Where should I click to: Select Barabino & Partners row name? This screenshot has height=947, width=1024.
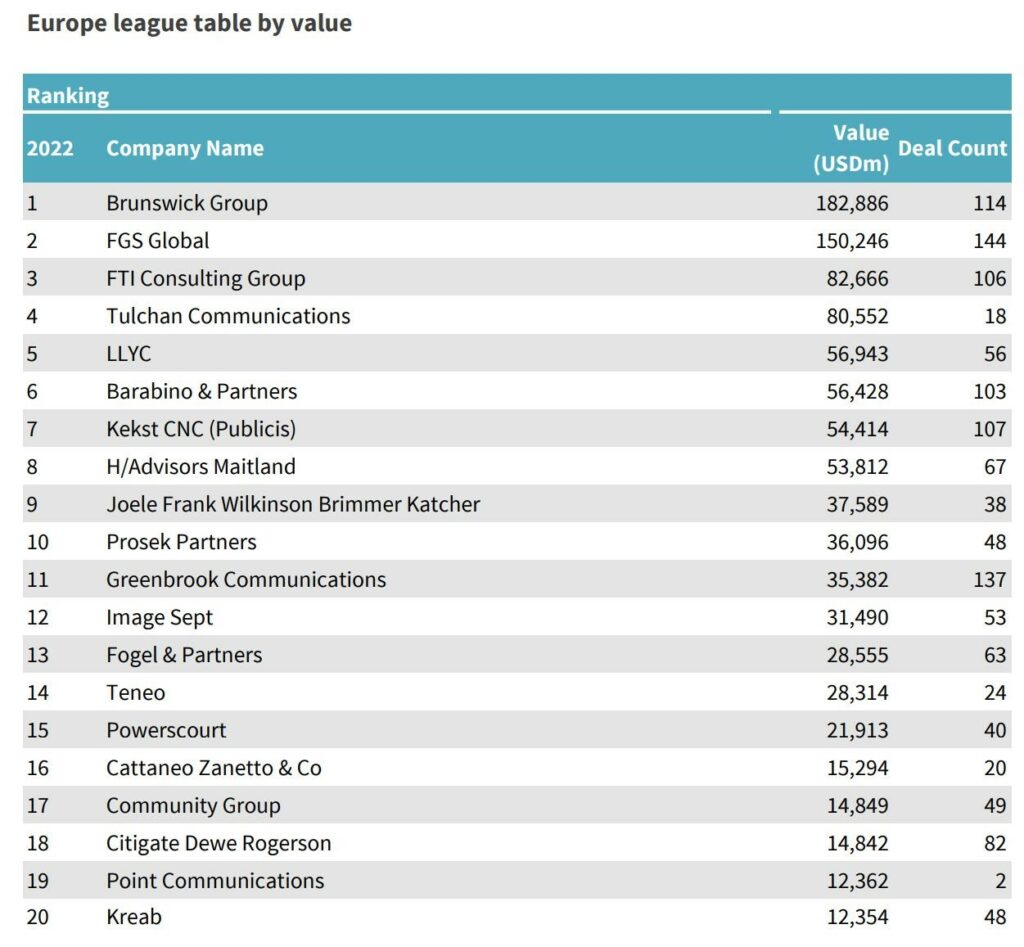click(202, 392)
